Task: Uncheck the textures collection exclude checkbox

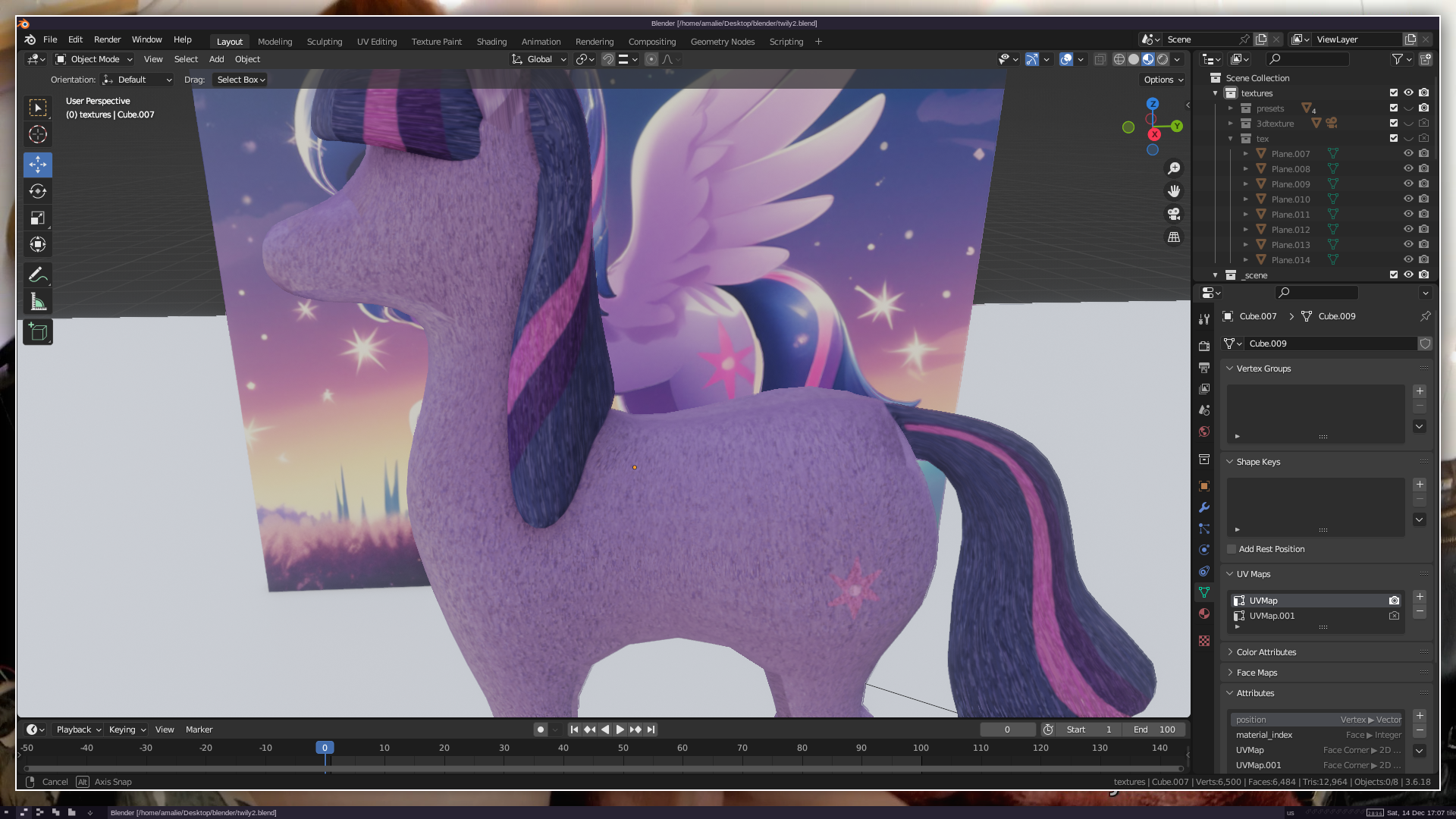Action: 1393,93
